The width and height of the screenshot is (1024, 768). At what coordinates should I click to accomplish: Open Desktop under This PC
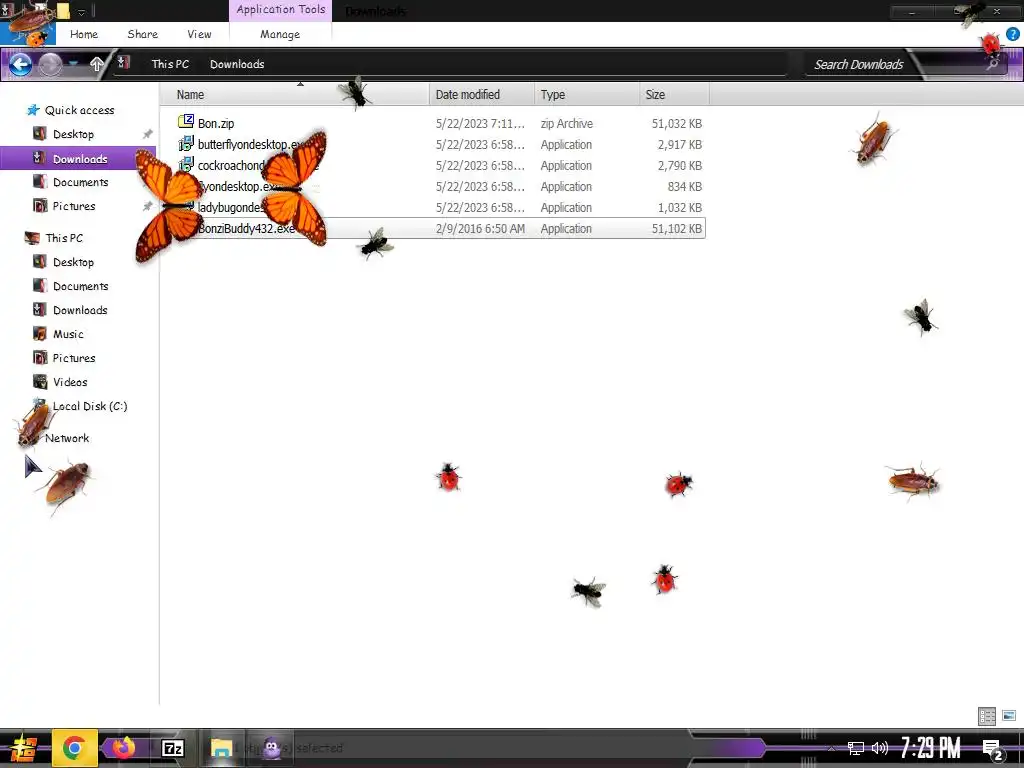click(x=73, y=262)
